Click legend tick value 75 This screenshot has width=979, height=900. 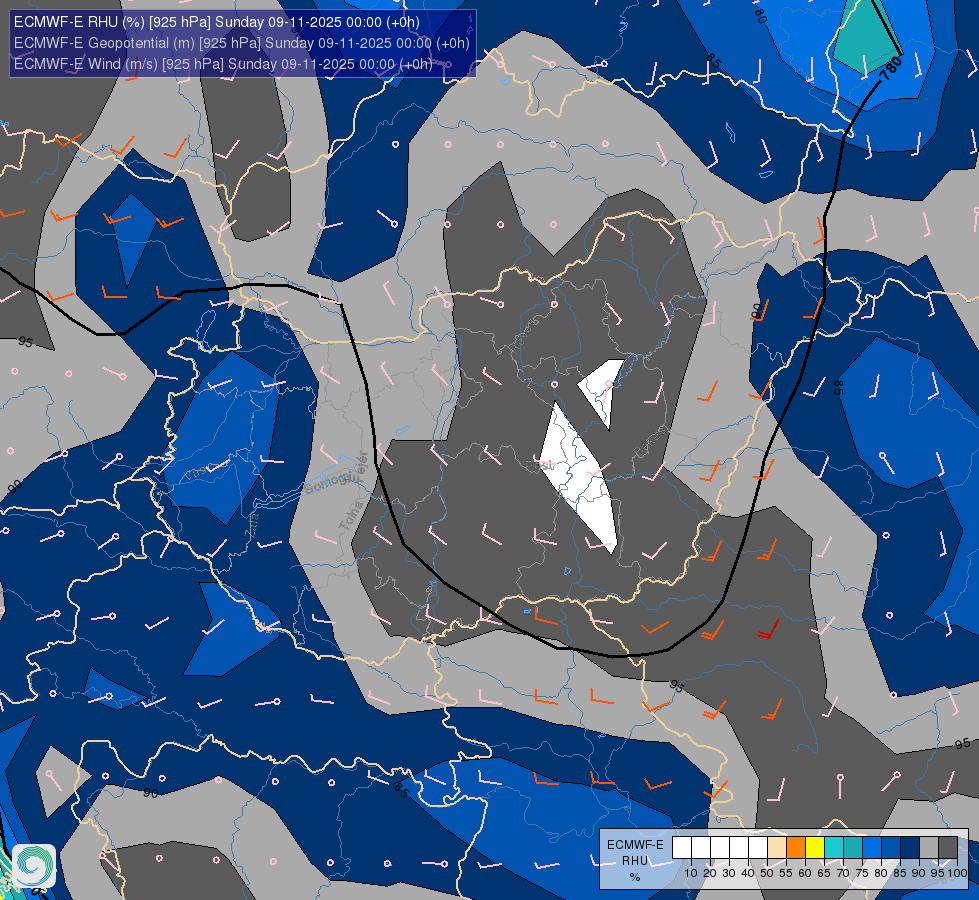pyautogui.click(x=862, y=873)
